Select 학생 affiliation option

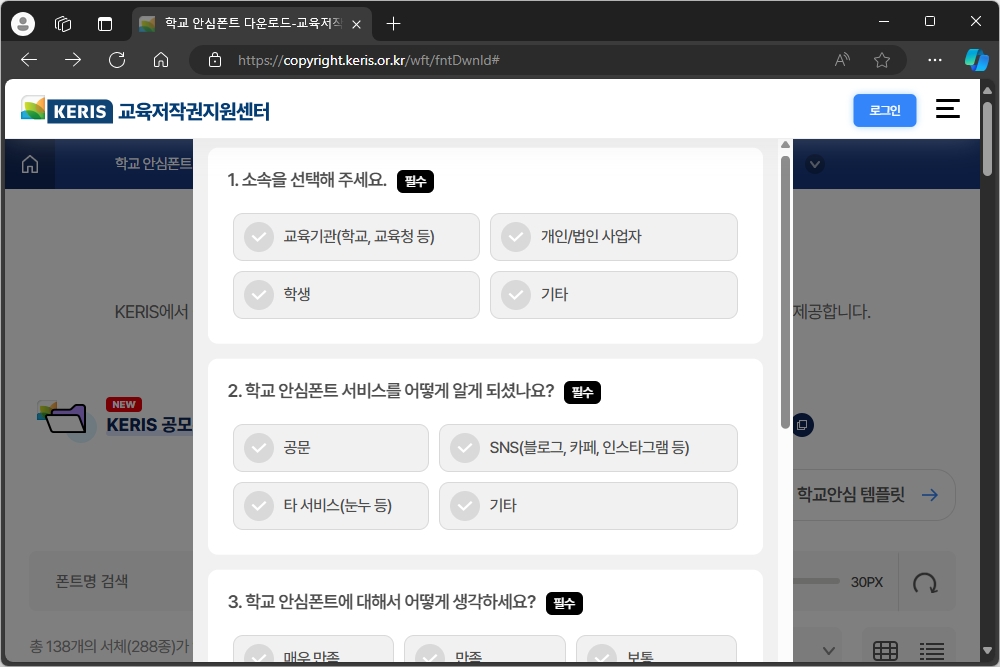pyautogui.click(x=356, y=295)
